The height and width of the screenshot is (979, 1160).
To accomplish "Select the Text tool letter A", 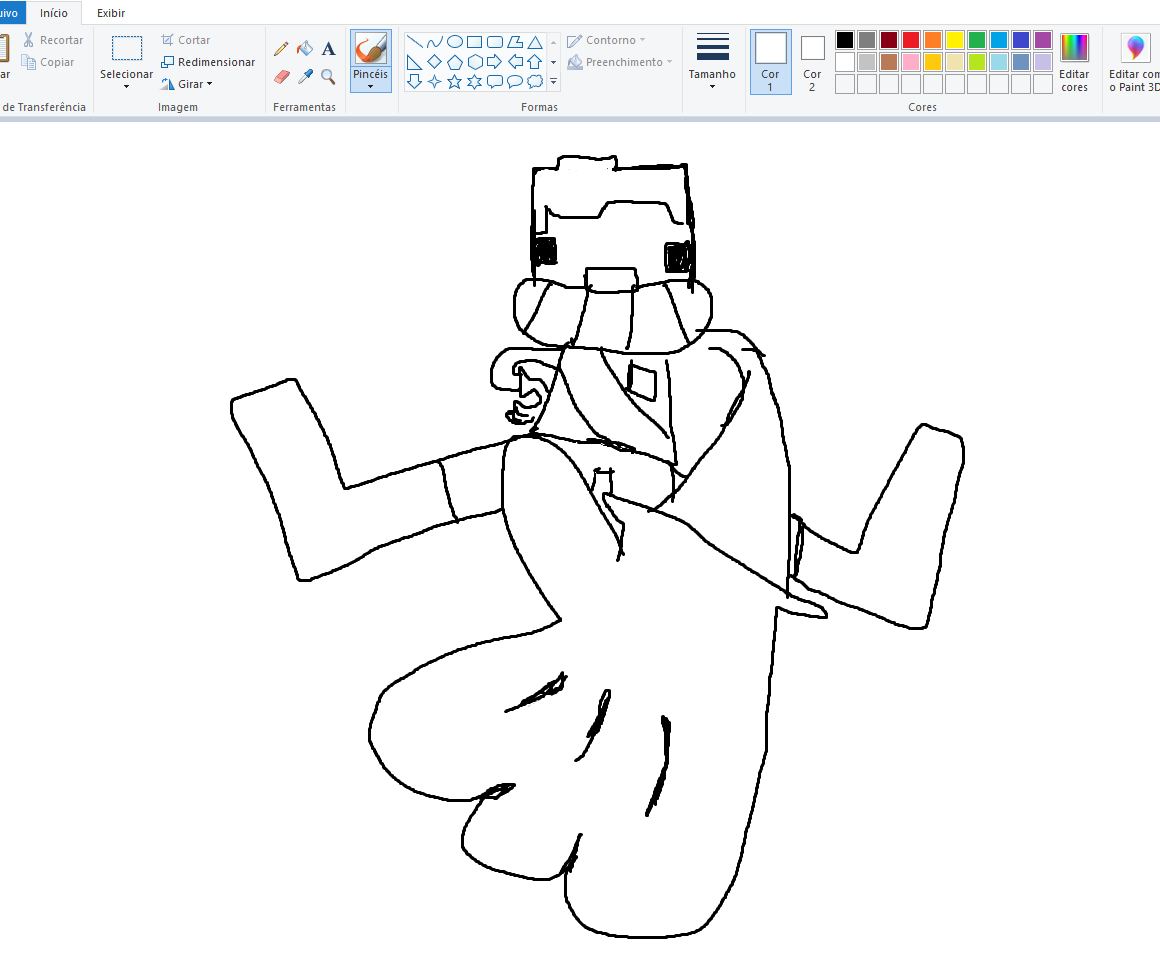I will [328, 49].
